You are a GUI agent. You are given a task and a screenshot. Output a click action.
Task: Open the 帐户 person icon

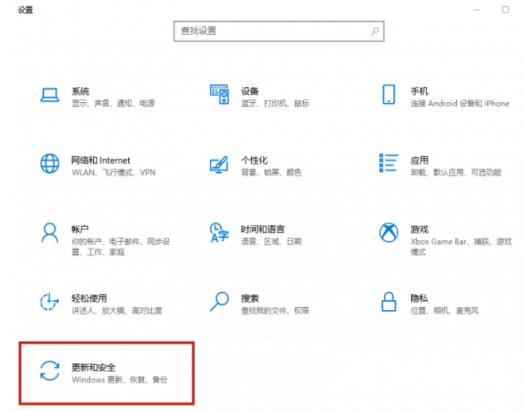coord(50,233)
